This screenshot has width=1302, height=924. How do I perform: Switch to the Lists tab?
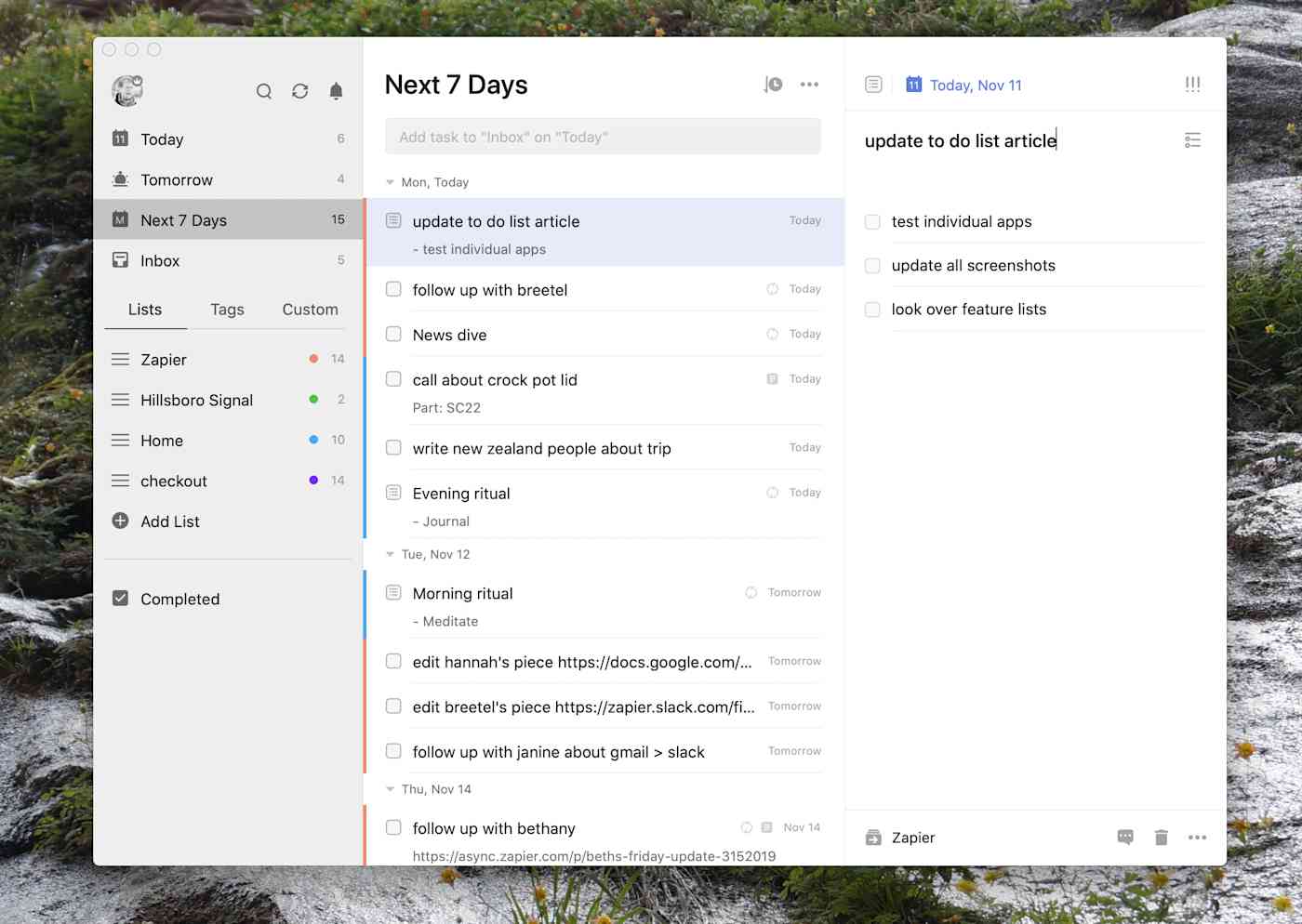pyautogui.click(x=145, y=310)
